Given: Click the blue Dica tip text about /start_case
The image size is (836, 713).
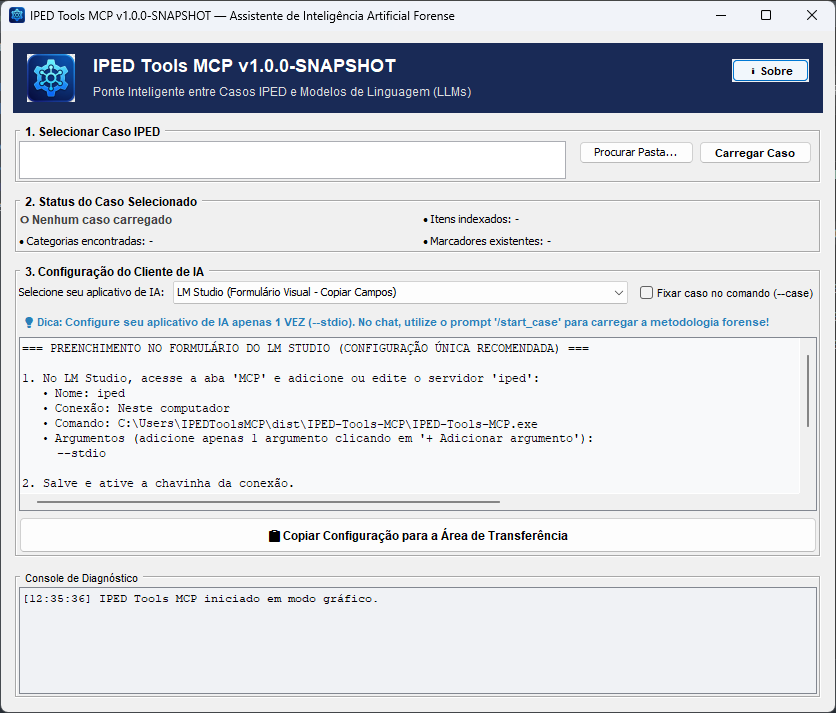Looking at the screenshot, I should click(x=403, y=322).
